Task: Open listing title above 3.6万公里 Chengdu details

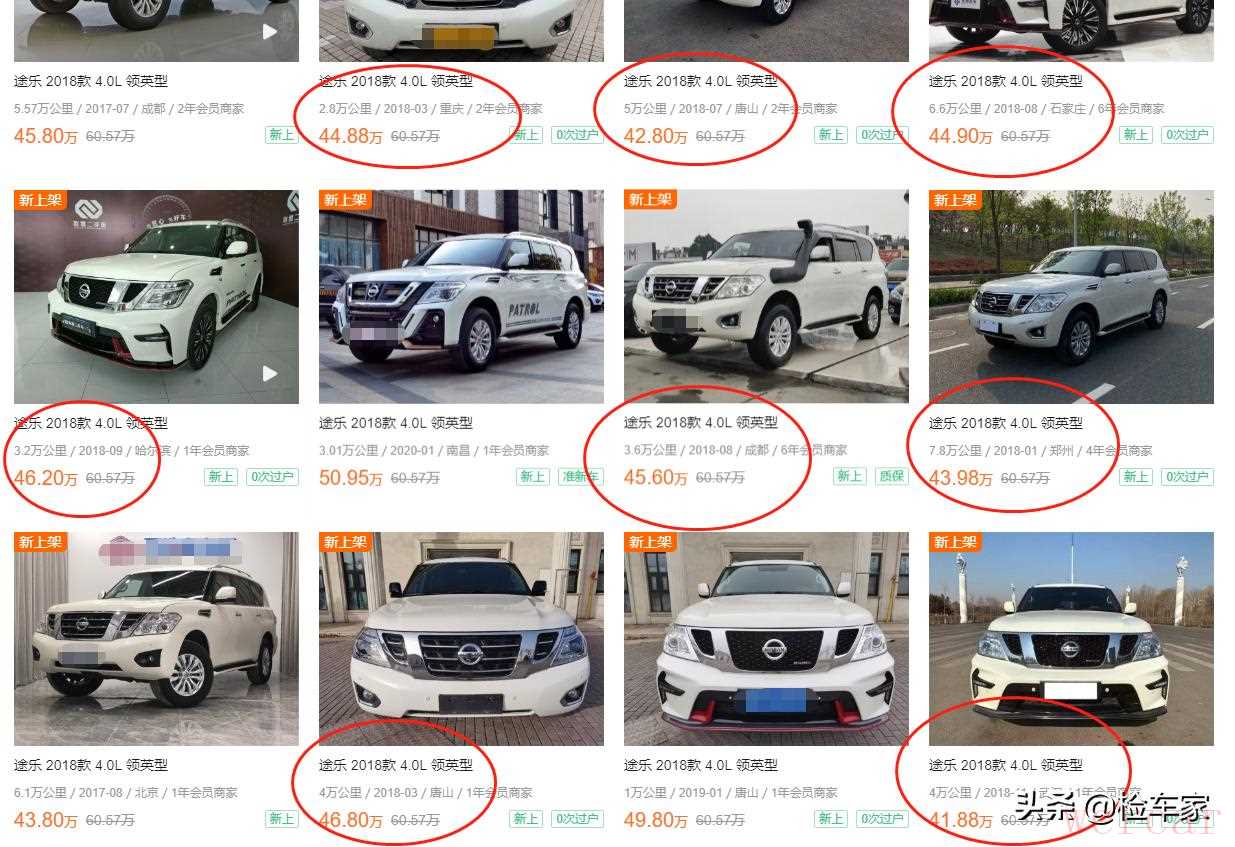Action: coord(701,423)
